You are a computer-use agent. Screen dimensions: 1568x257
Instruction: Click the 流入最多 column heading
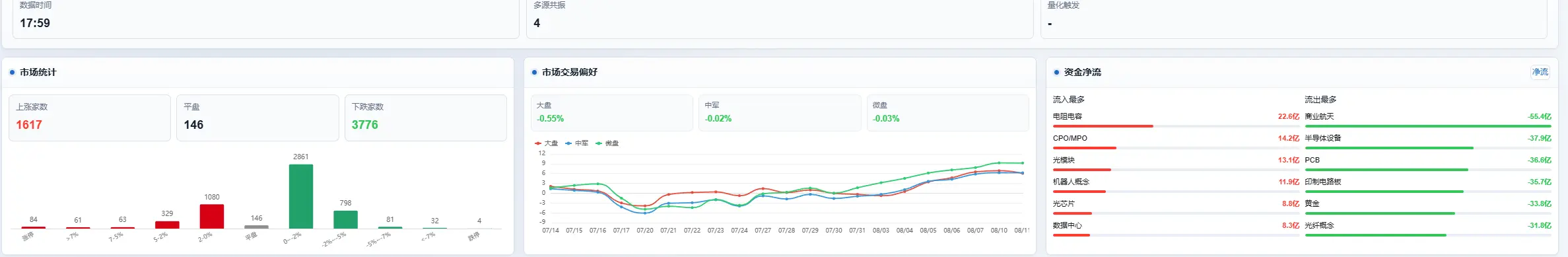point(1068,99)
